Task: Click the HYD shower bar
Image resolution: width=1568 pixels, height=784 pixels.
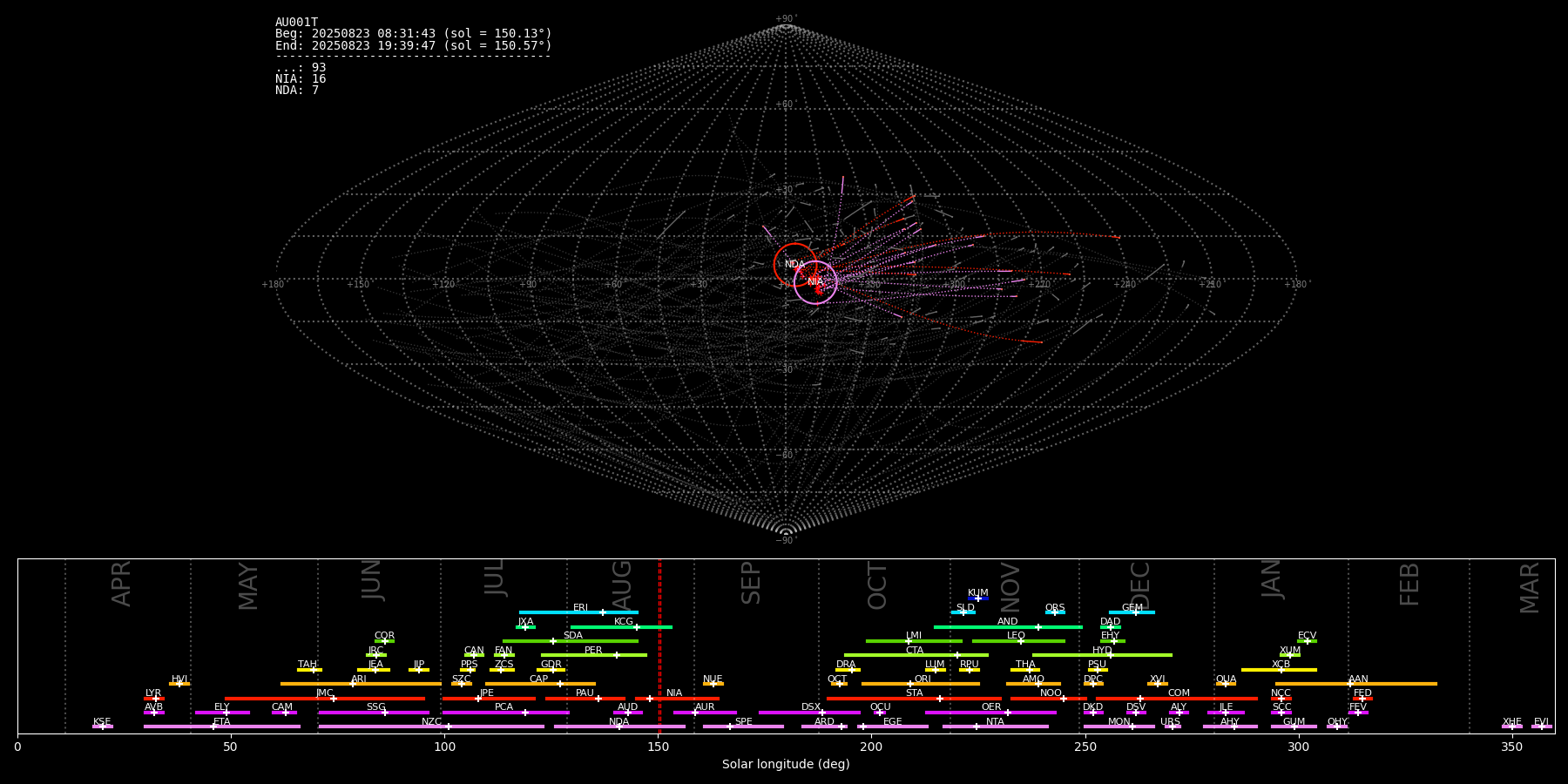Action: (x=1102, y=655)
